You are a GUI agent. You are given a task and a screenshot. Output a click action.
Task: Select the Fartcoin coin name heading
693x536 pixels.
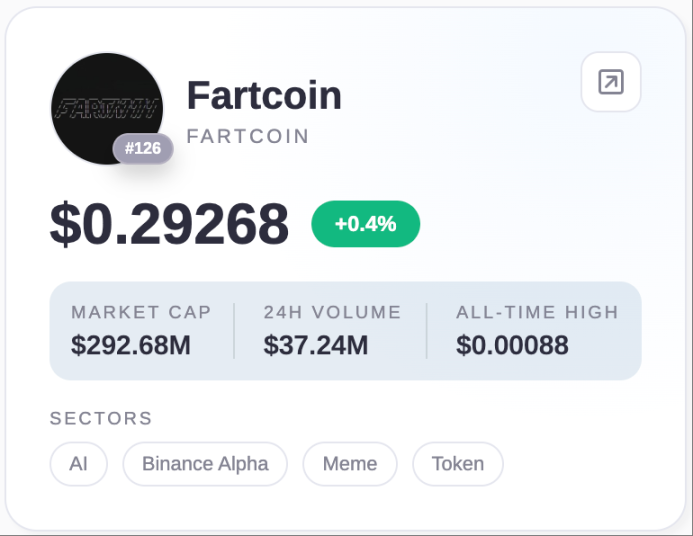264,96
